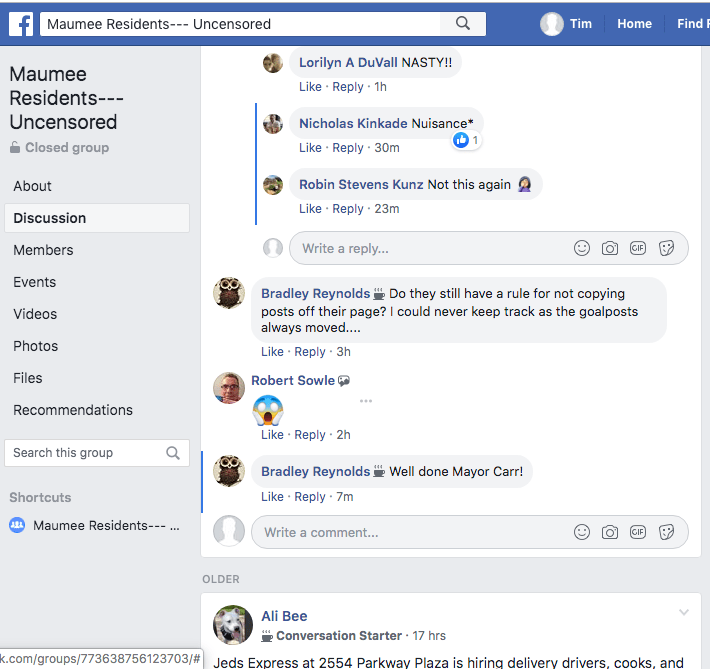Attach a photo using reply box camera icon
The height and width of the screenshot is (669, 710).
click(610, 248)
